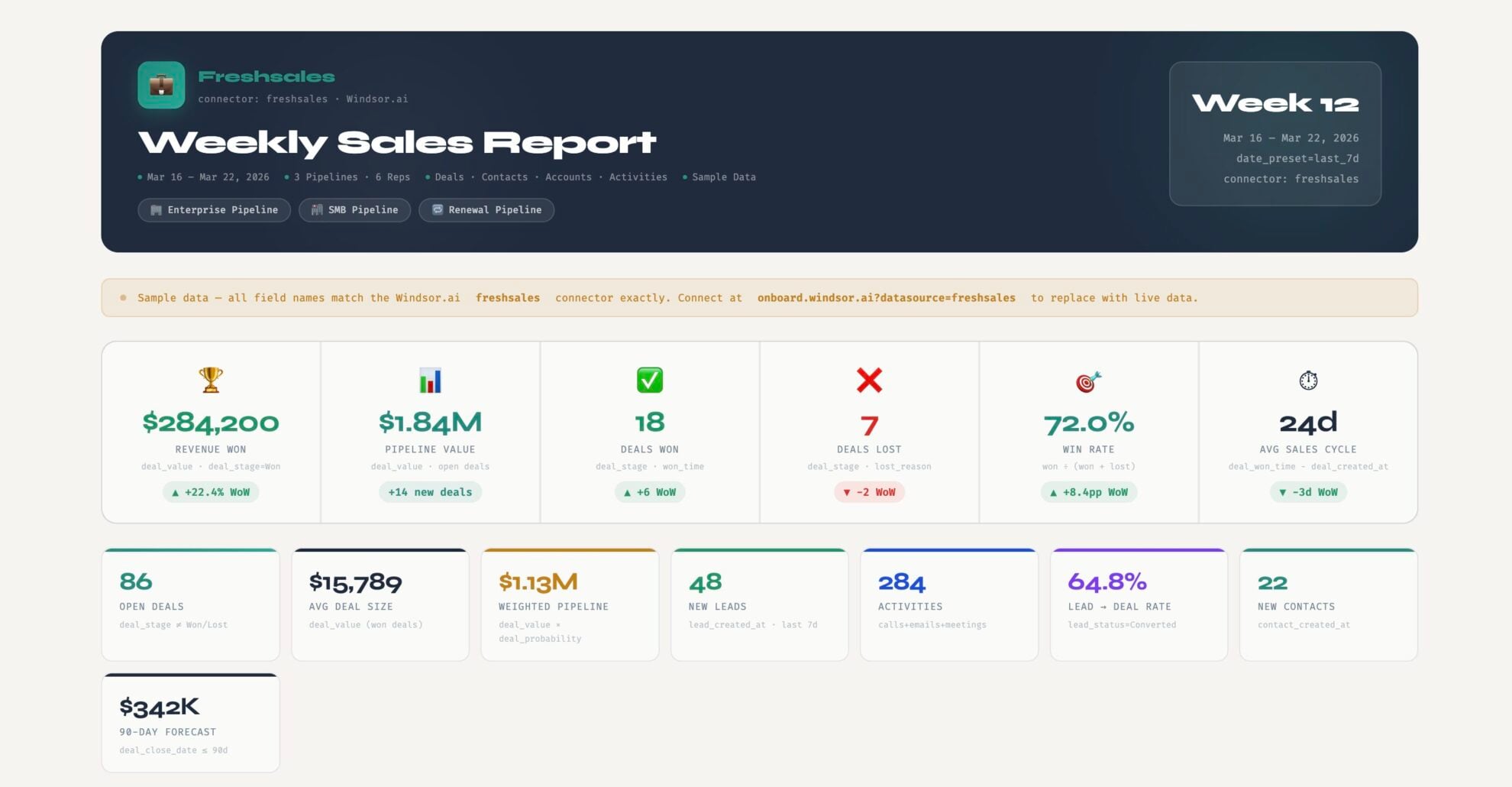Expand the +8.4pp WoW badge under Win Rate
This screenshot has width=1512, height=787.
[x=1089, y=492]
